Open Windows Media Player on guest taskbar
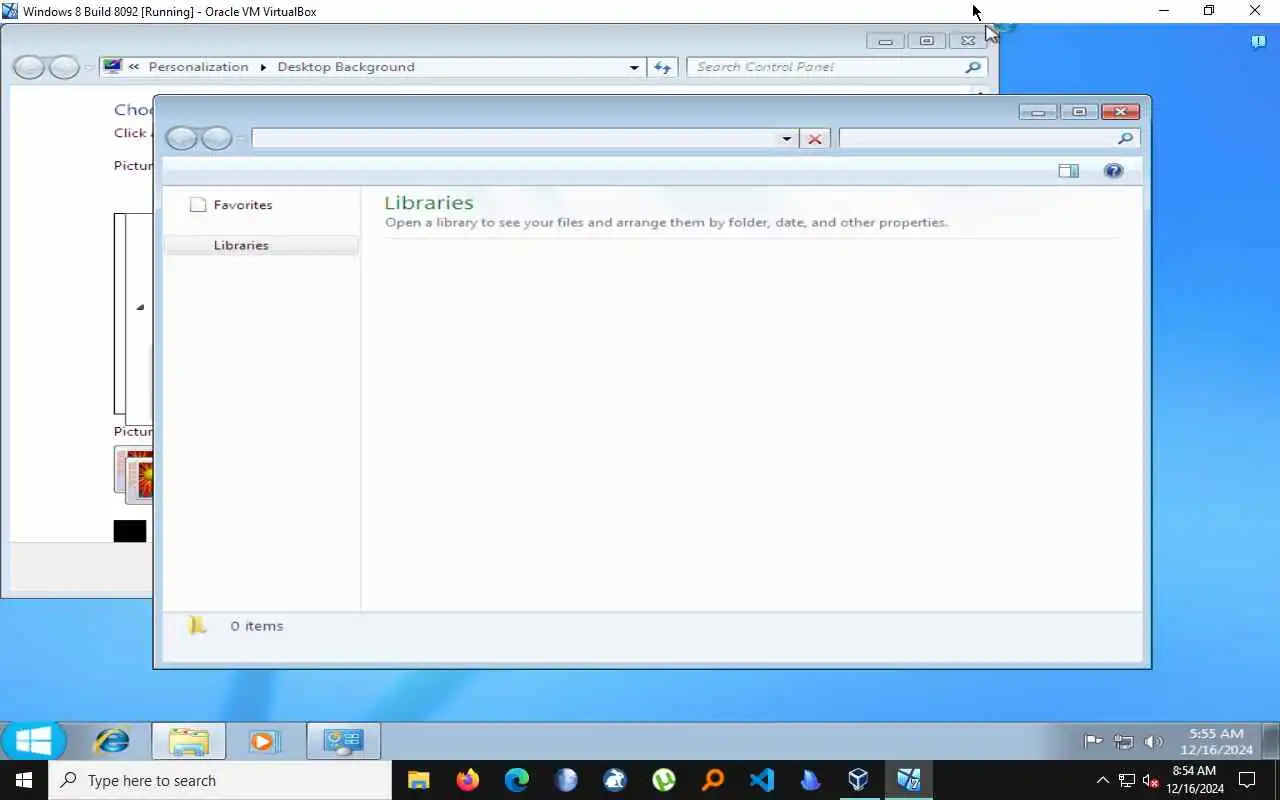1280x800 pixels. click(x=263, y=741)
